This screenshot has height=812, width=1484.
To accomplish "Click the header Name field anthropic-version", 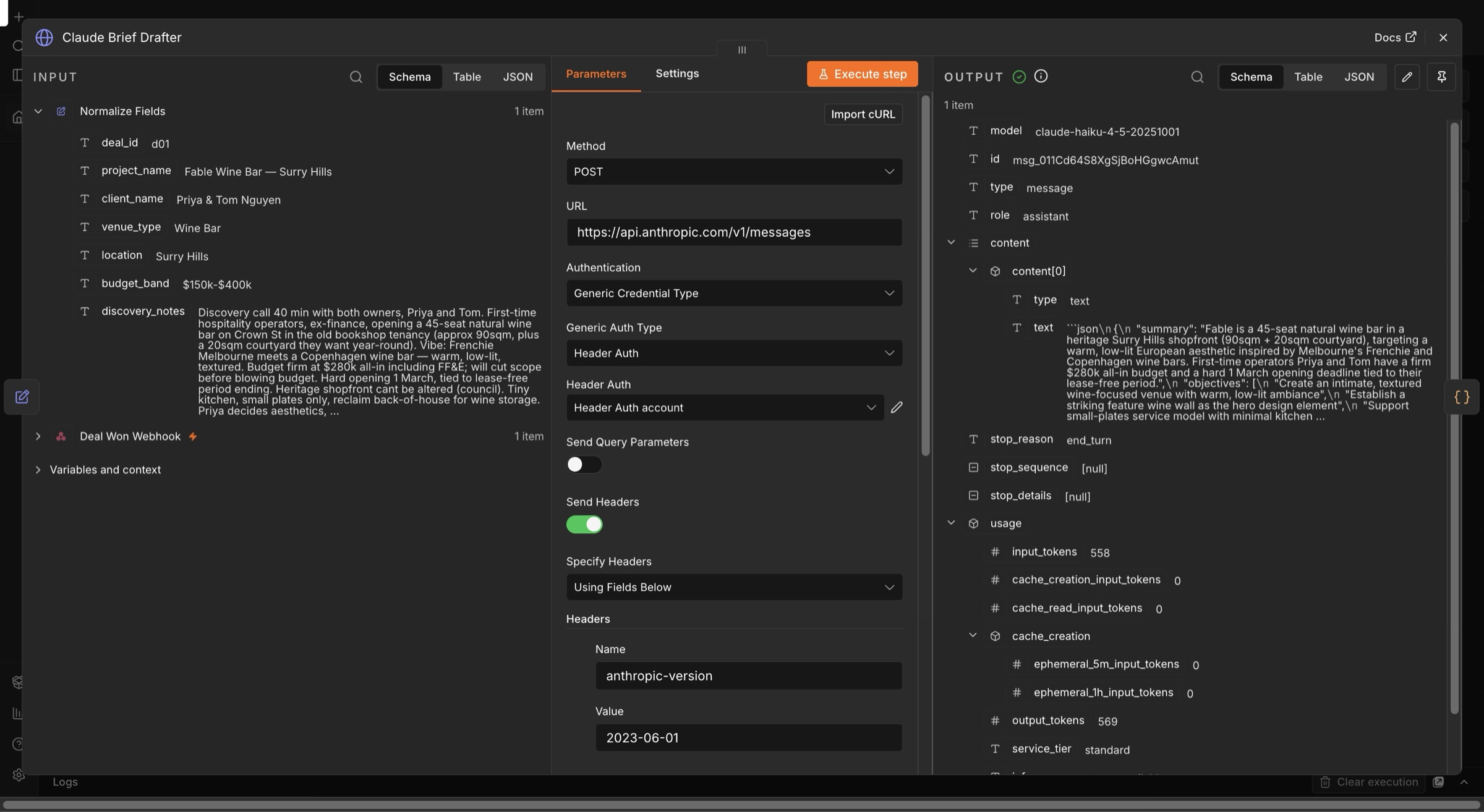I will tap(748, 676).
